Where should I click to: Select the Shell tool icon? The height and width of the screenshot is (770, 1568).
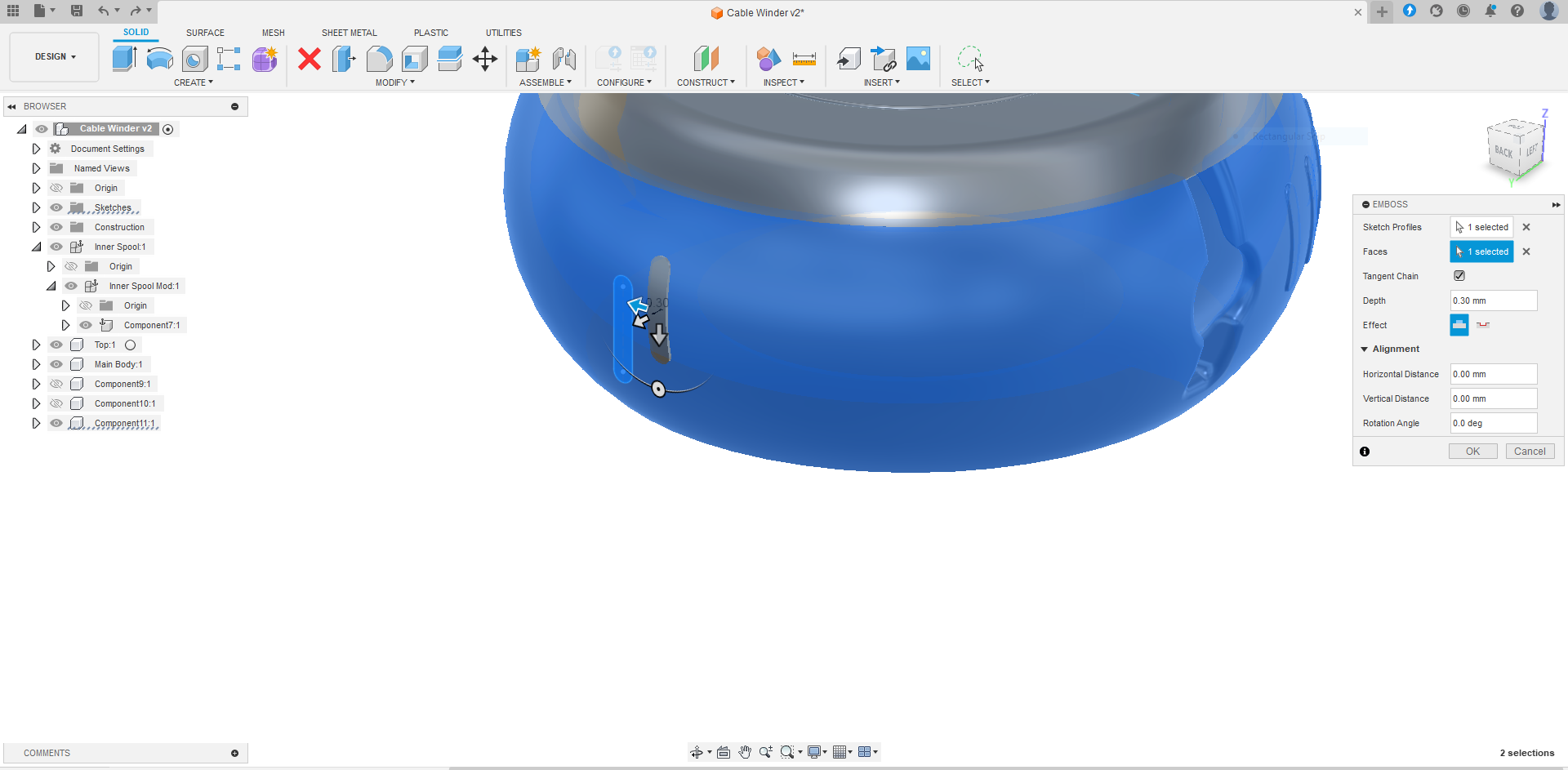click(x=415, y=59)
